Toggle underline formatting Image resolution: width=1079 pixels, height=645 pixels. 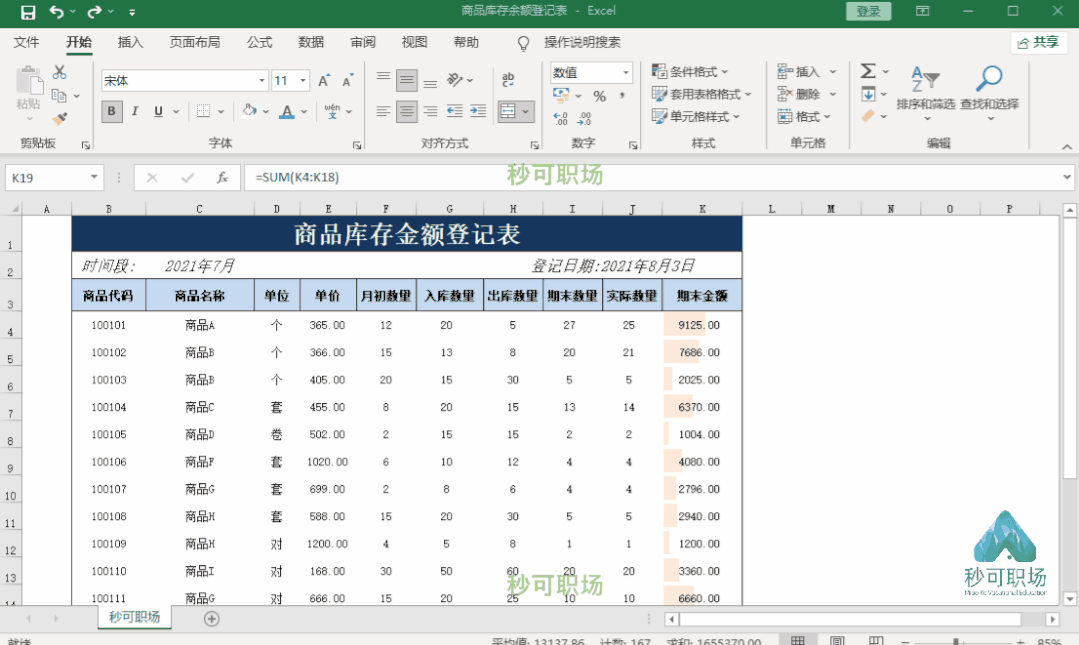pyautogui.click(x=158, y=112)
